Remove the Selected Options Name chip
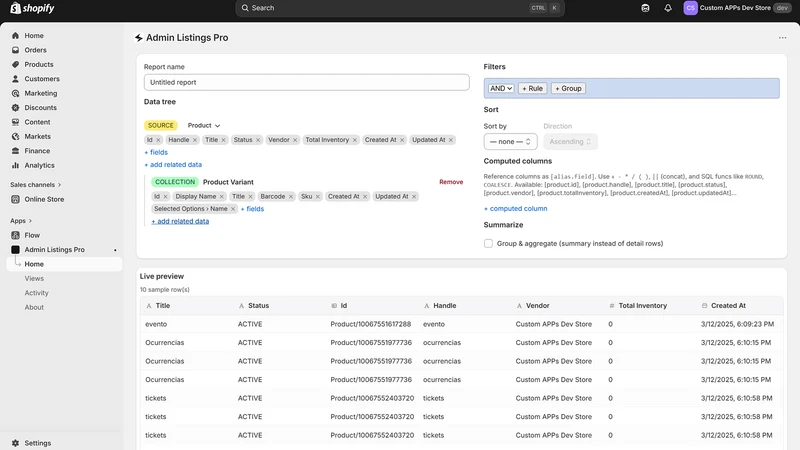The width and height of the screenshot is (800, 450). tap(233, 209)
